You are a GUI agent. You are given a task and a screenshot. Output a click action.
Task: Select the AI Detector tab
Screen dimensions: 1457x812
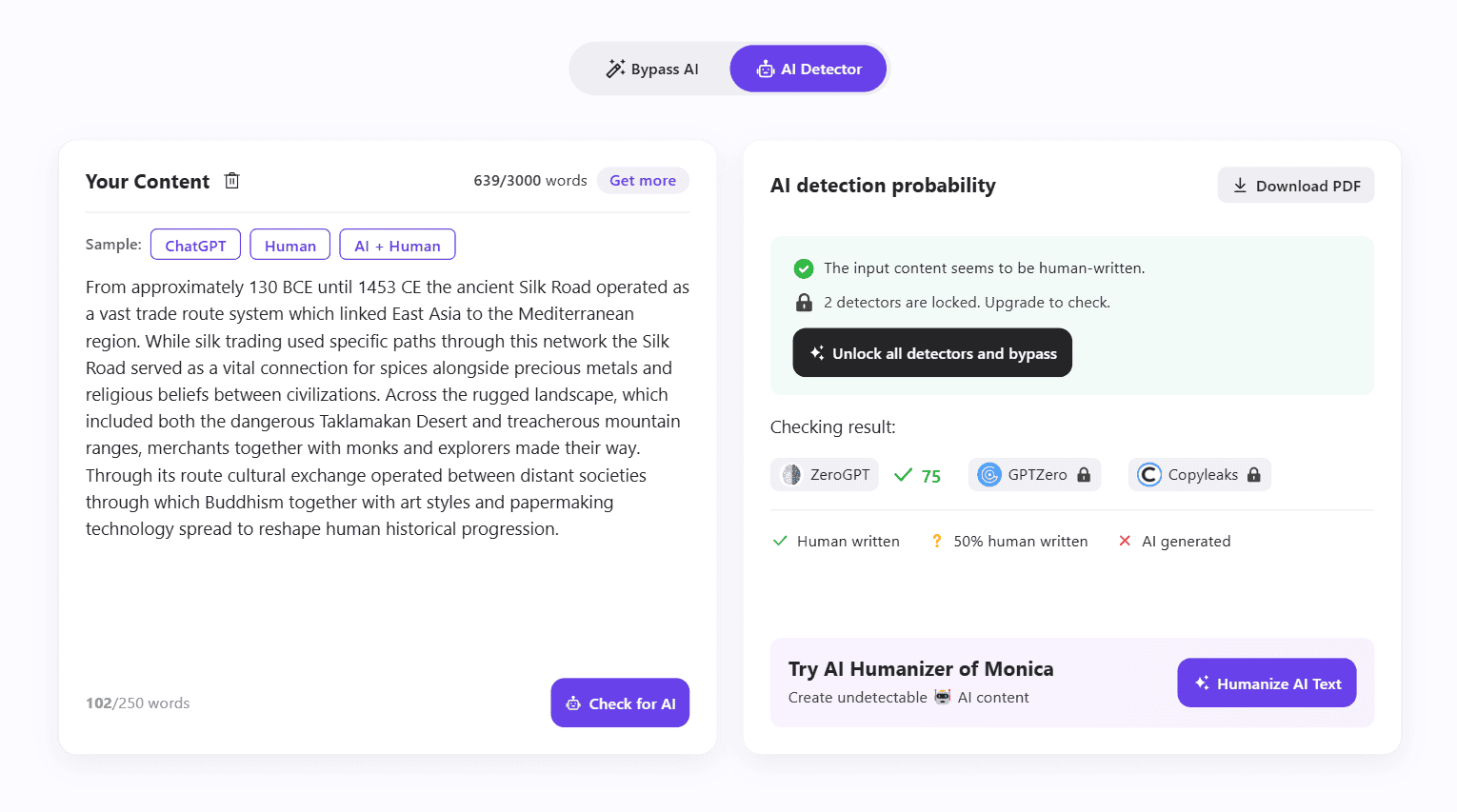808,69
